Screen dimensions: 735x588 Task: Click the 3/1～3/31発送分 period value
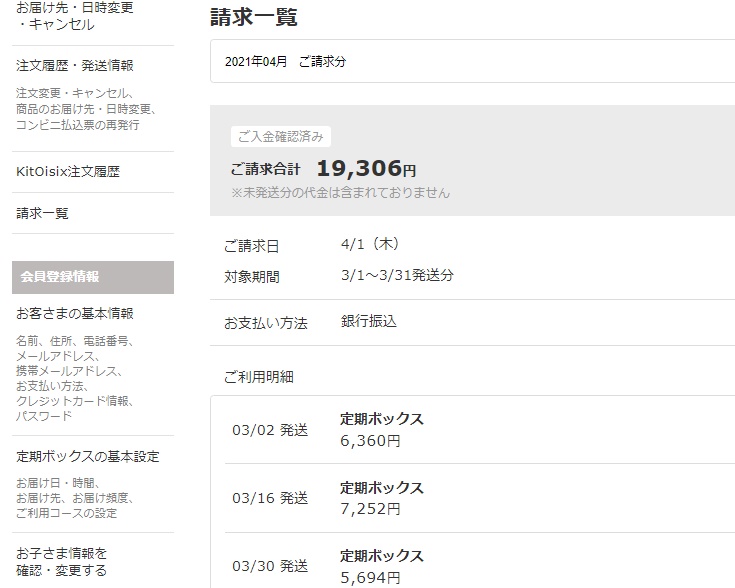[397, 275]
